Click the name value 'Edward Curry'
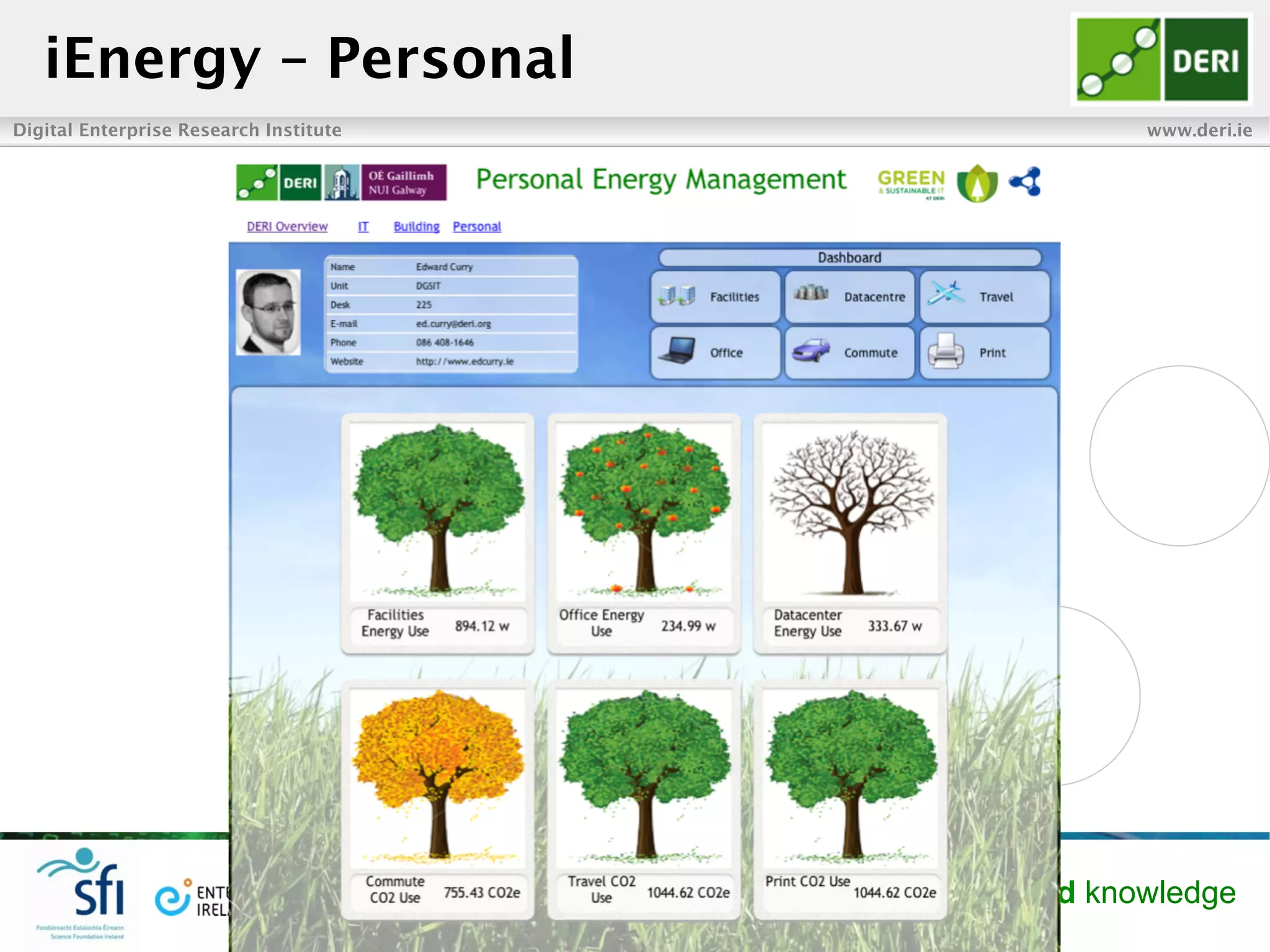Viewport: 1270px width, 952px height. click(x=444, y=267)
